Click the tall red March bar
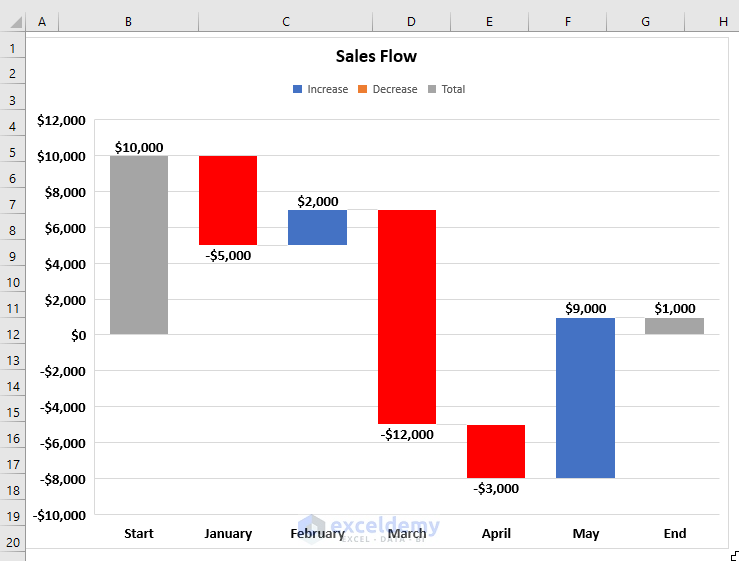This screenshot has height=561, width=739. 407,316
